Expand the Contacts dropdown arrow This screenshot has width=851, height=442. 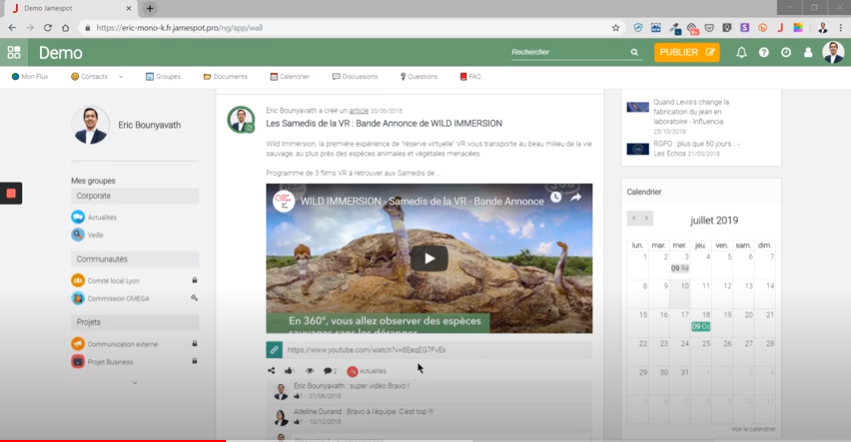(121, 77)
